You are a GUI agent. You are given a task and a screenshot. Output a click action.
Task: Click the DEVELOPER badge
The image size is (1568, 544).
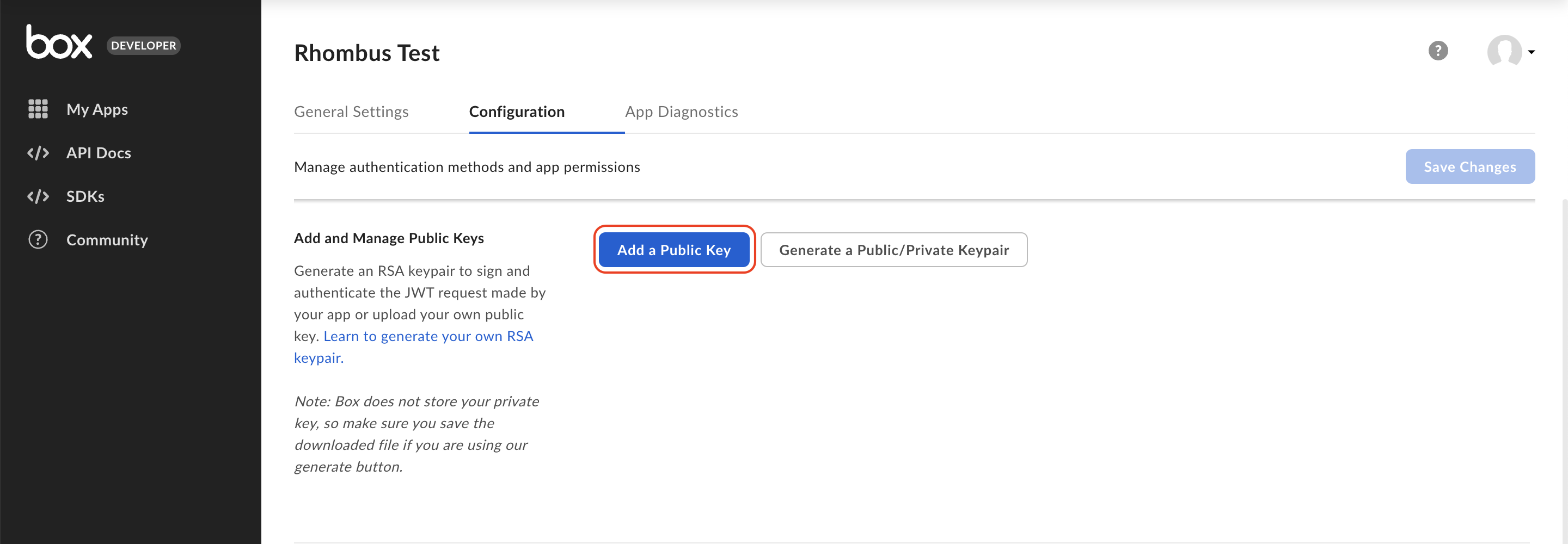point(144,46)
